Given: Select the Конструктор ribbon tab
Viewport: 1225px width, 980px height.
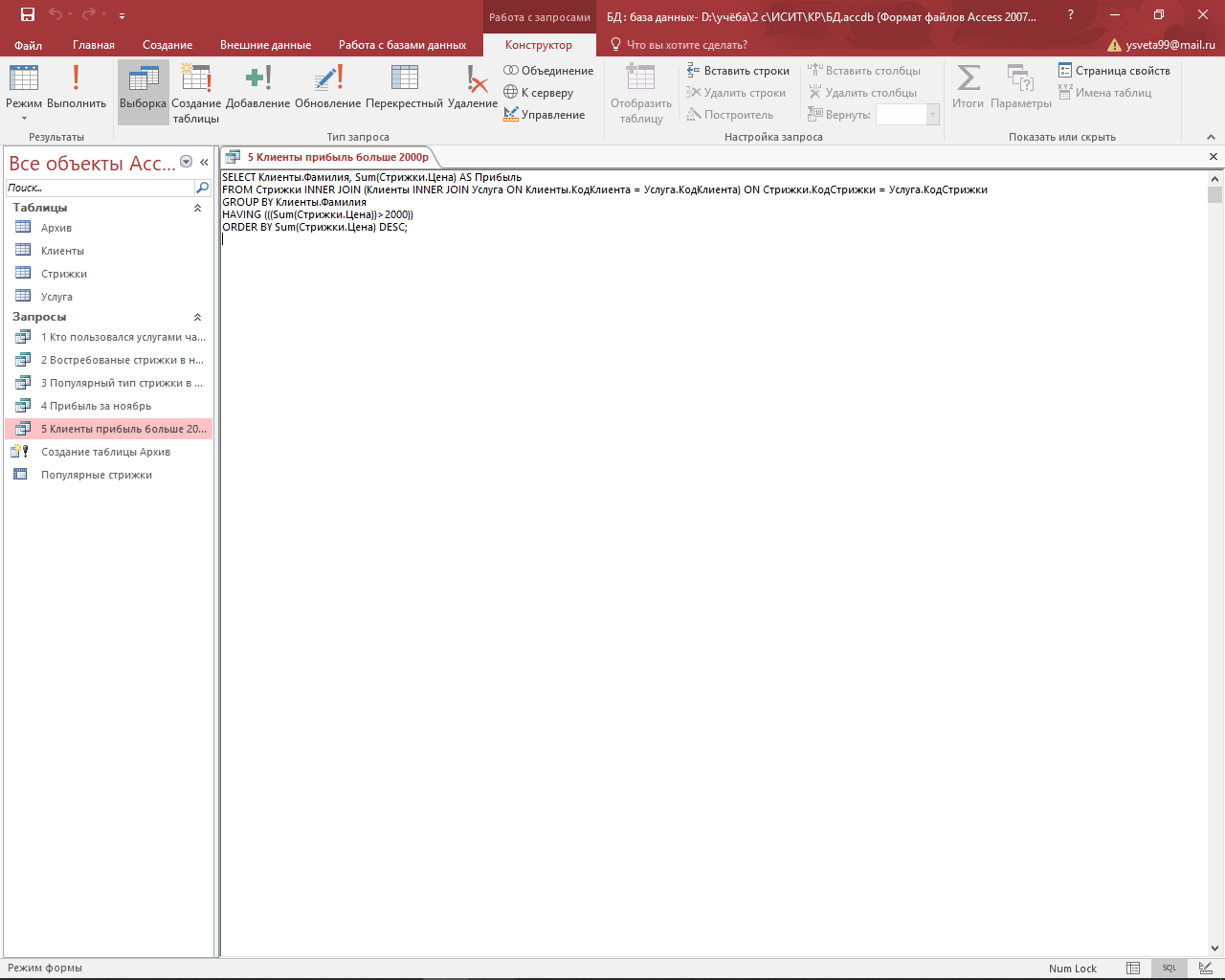Looking at the screenshot, I should click(x=539, y=45).
